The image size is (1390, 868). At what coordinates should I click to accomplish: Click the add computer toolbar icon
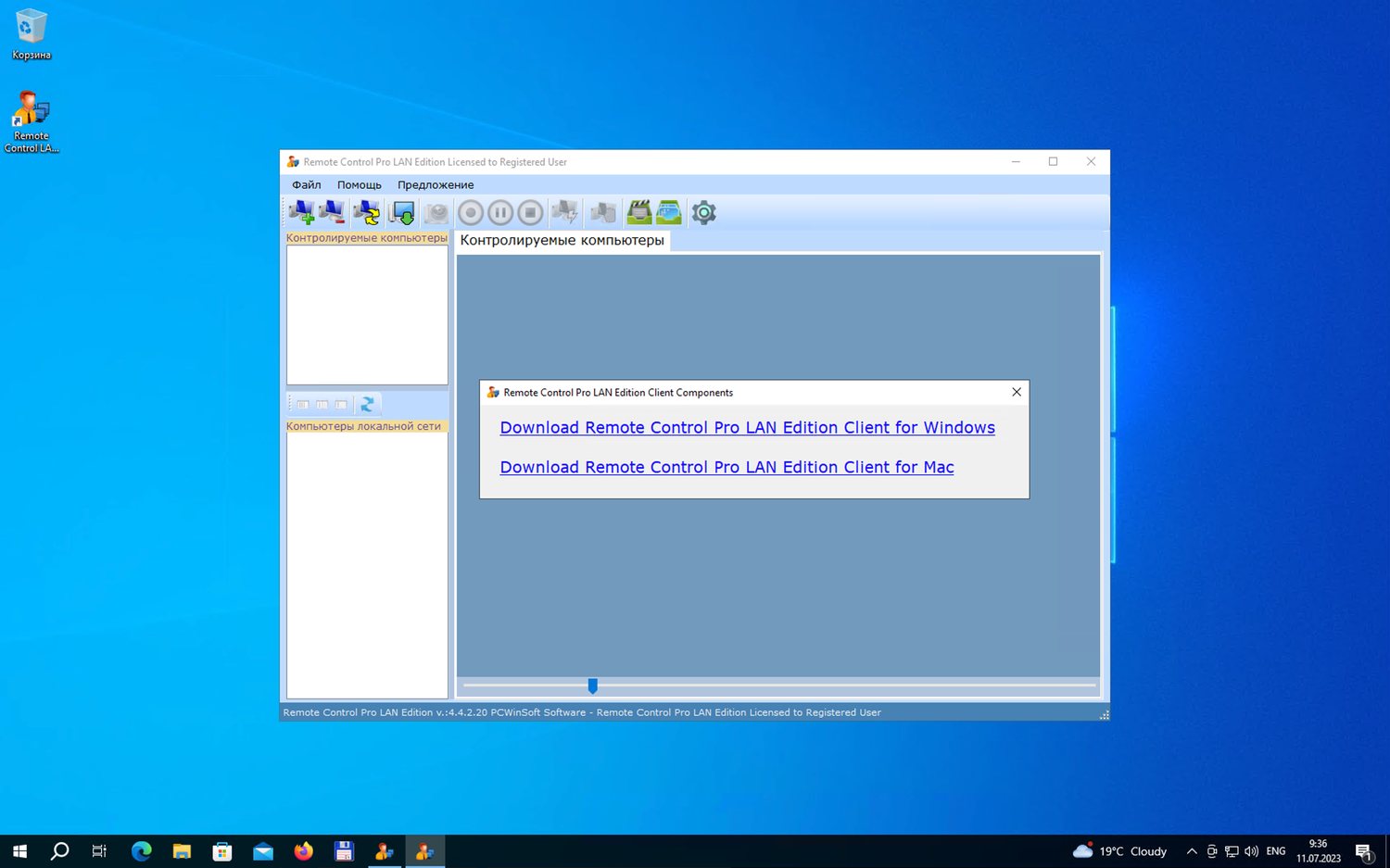pyautogui.click(x=301, y=212)
